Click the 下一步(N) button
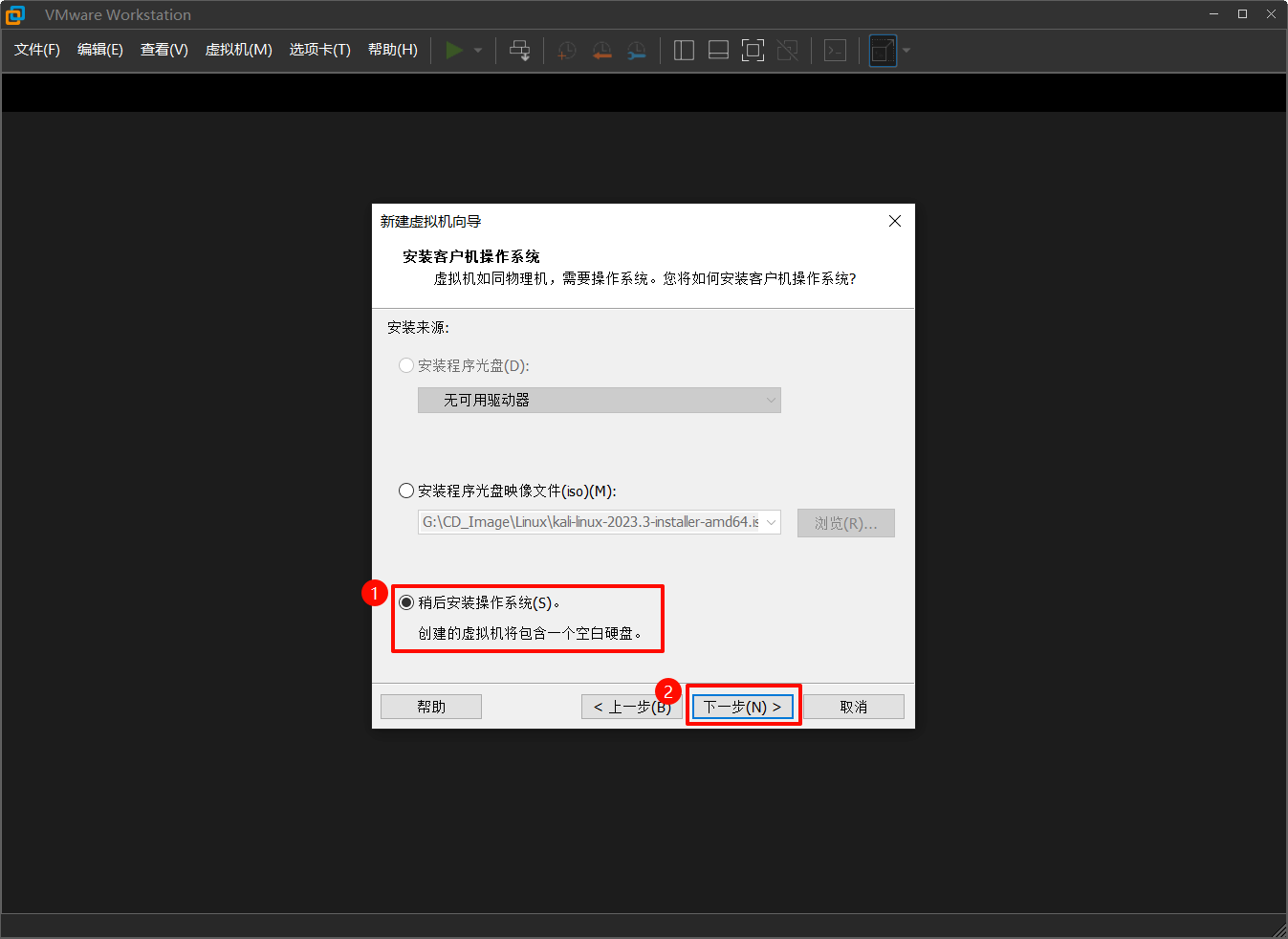Image resolution: width=1288 pixels, height=939 pixels. pos(743,706)
